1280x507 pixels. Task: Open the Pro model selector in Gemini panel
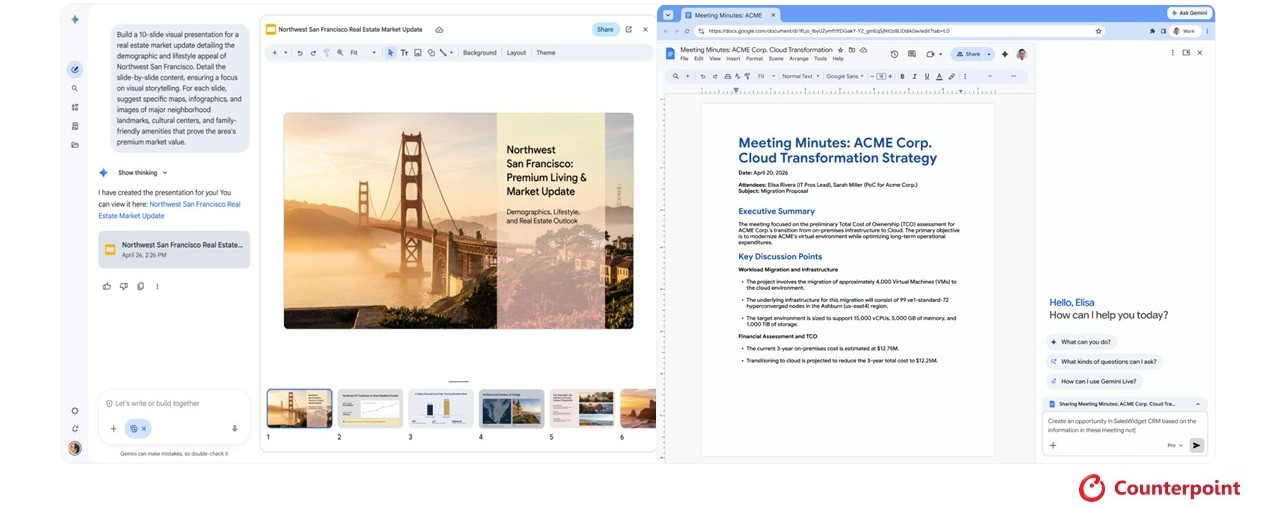point(1175,445)
